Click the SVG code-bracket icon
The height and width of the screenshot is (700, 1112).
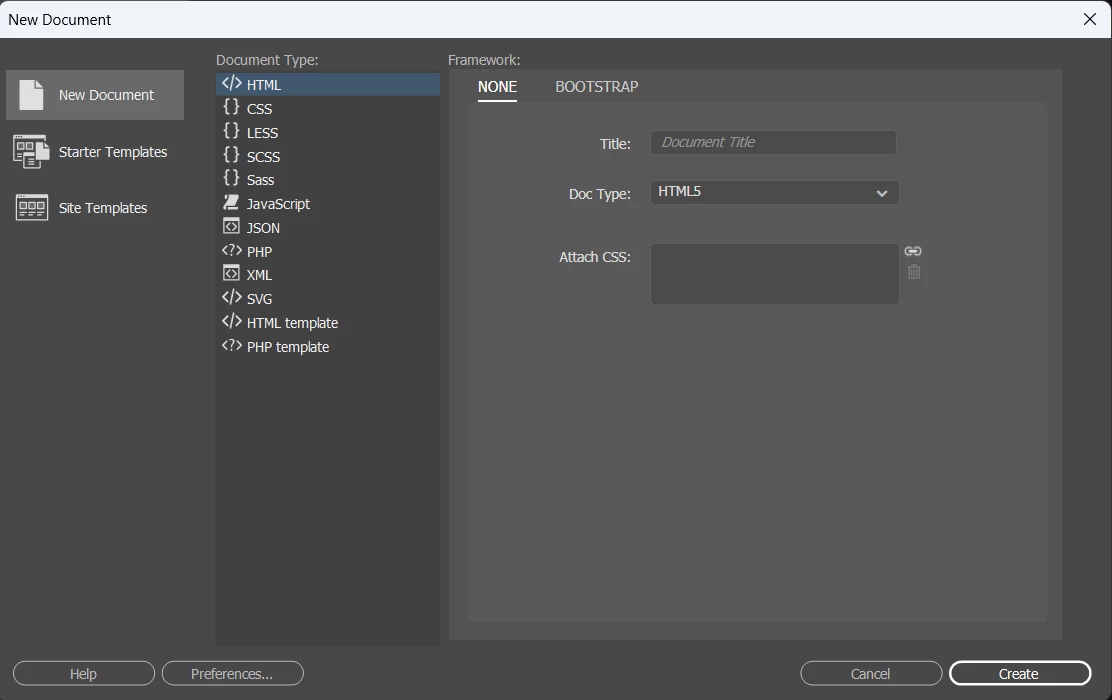click(232, 297)
